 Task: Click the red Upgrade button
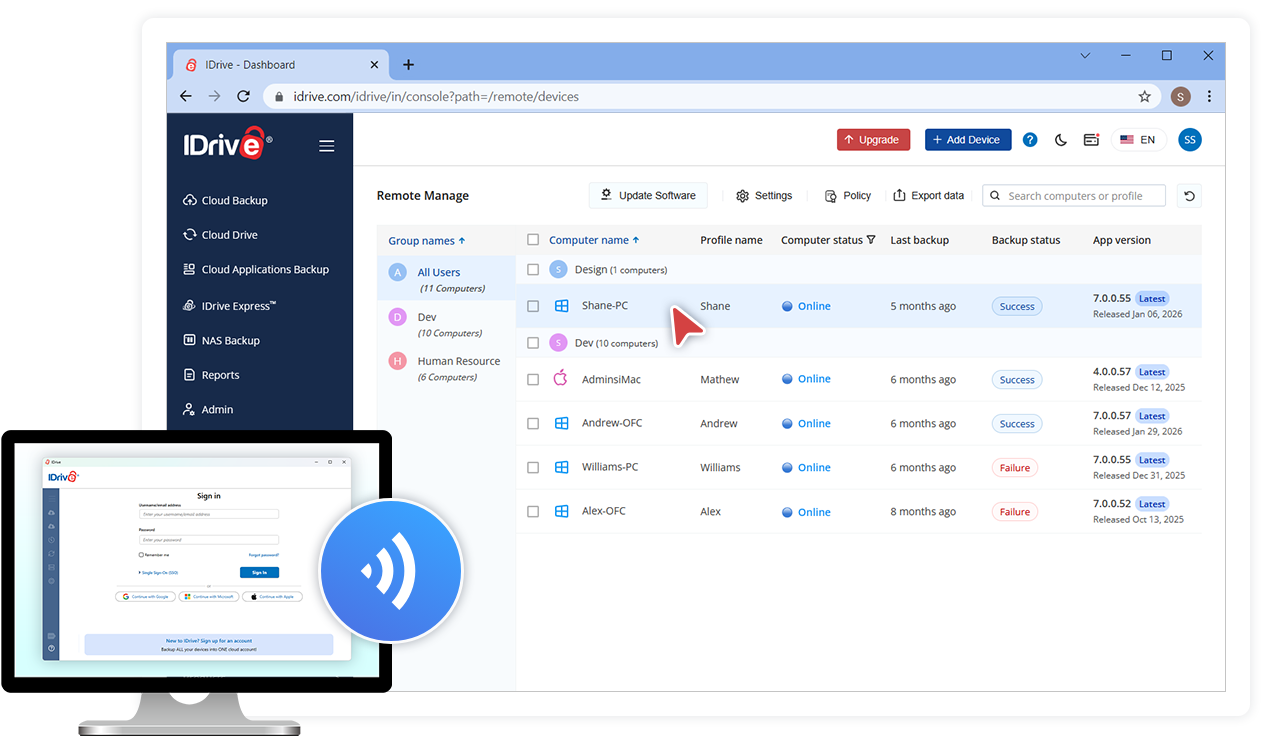873,140
